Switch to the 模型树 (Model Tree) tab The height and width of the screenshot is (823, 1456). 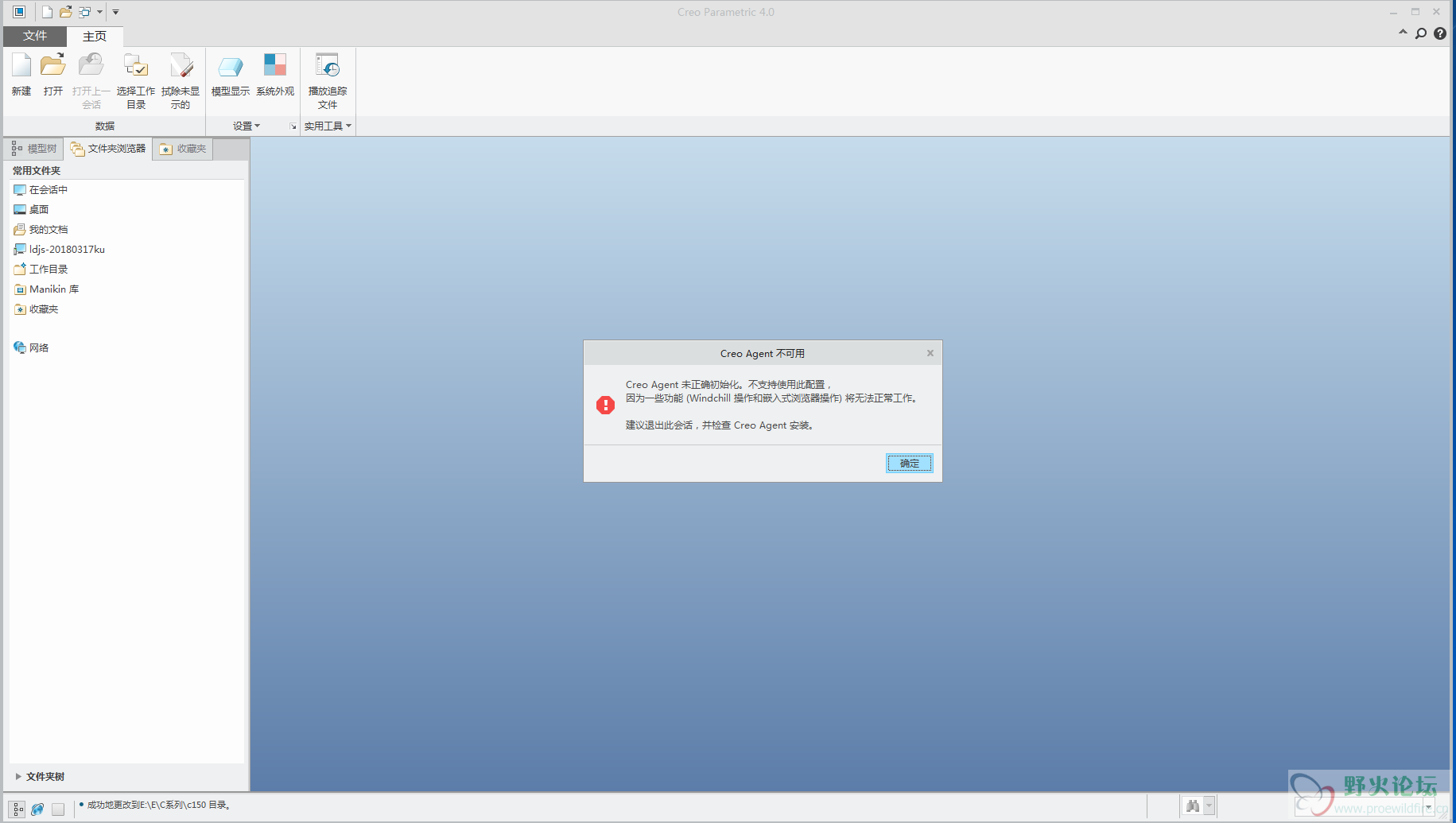34,149
